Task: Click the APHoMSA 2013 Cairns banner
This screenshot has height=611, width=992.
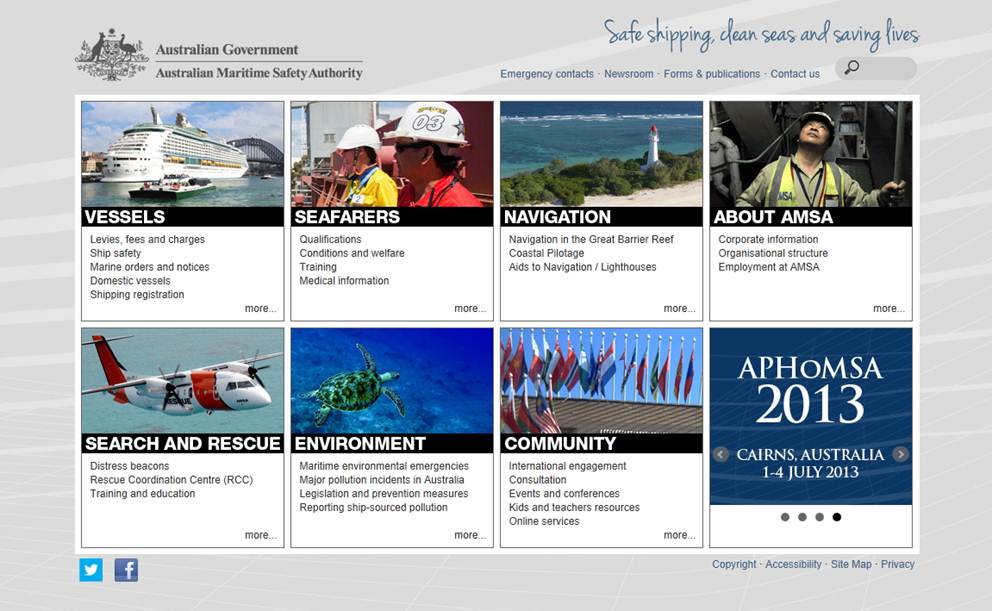Action: pos(810,416)
